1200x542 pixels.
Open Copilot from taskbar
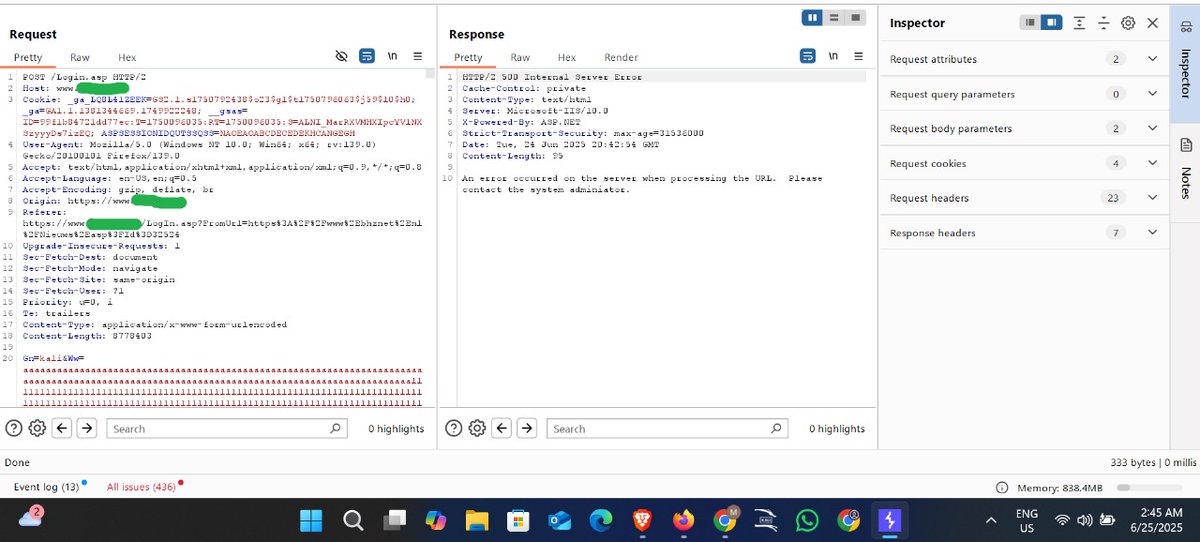pyautogui.click(x=436, y=520)
